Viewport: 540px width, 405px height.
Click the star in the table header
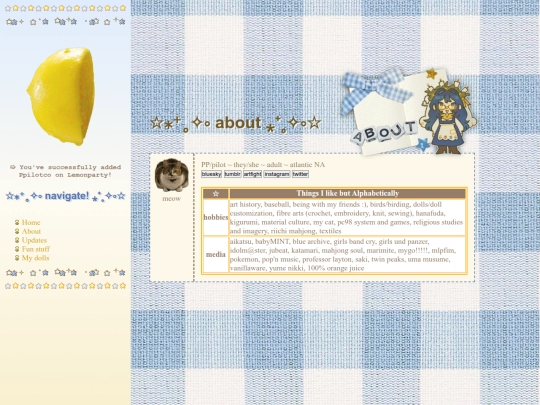point(216,194)
